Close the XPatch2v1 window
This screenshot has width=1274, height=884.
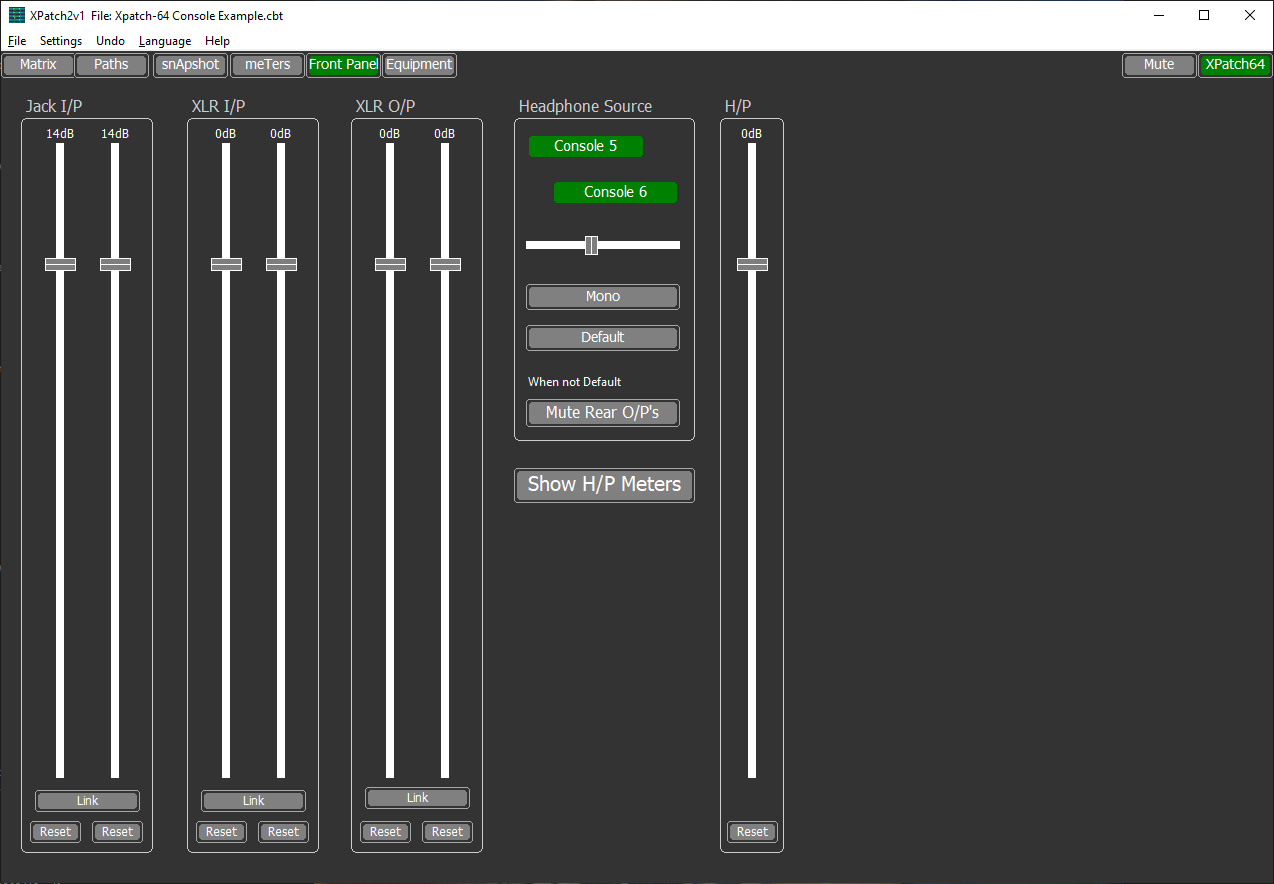[x=1250, y=15]
